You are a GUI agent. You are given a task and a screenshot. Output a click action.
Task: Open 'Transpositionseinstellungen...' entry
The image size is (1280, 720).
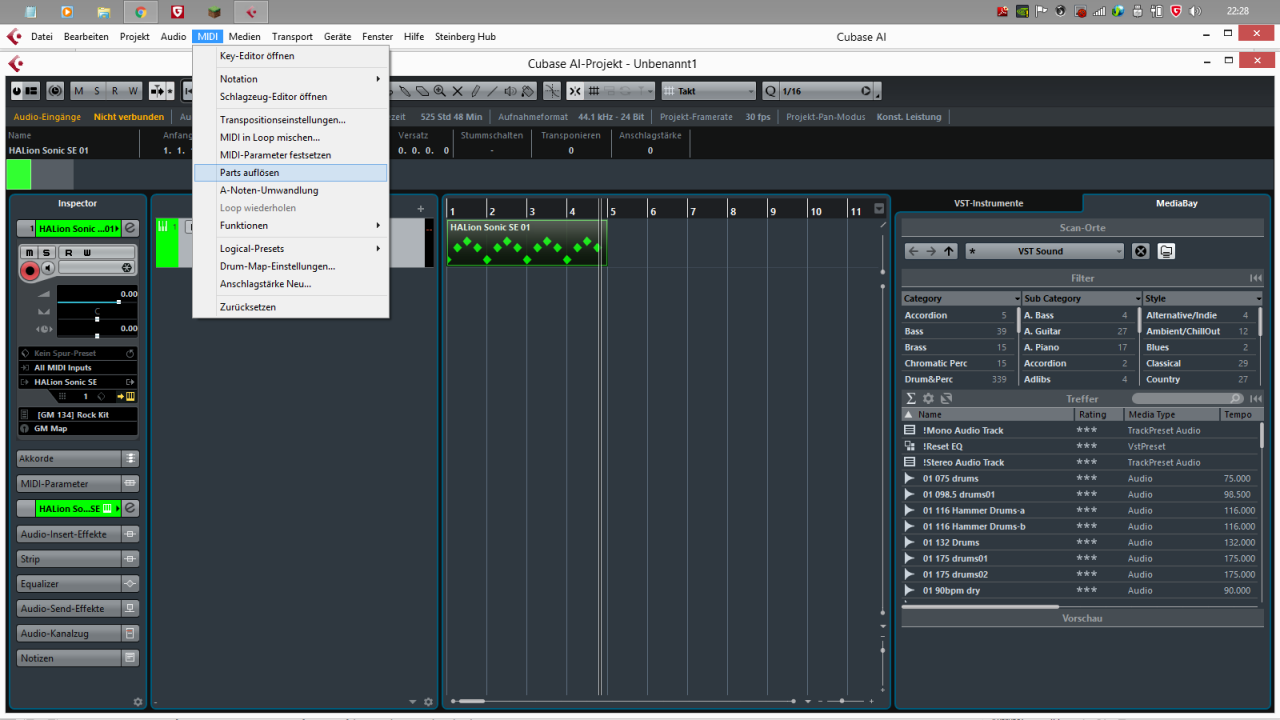tap(290, 120)
